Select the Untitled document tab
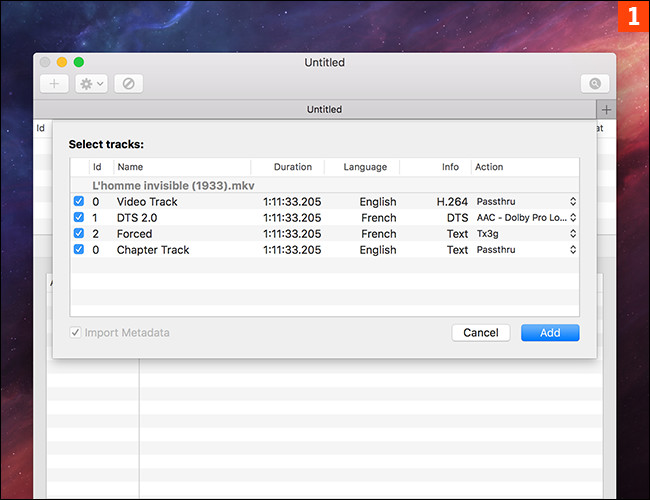Image resolution: width=650 pixels, height=500 pixels. pos(323,109)
